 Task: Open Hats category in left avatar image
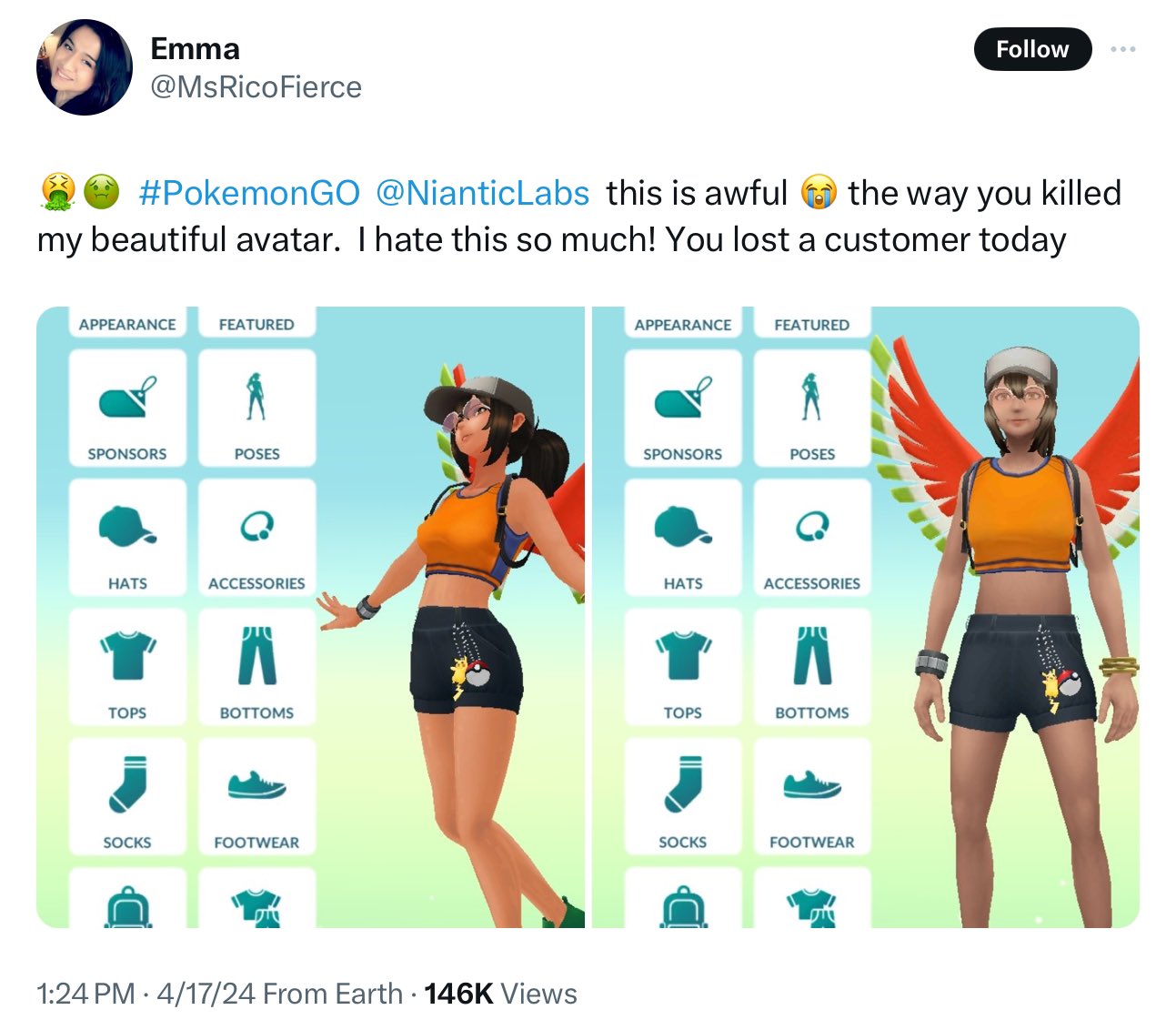click(x=127, y=538)
